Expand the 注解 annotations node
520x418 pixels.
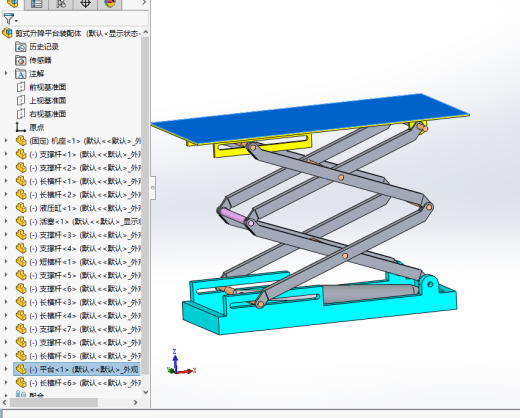click(6, 73)
